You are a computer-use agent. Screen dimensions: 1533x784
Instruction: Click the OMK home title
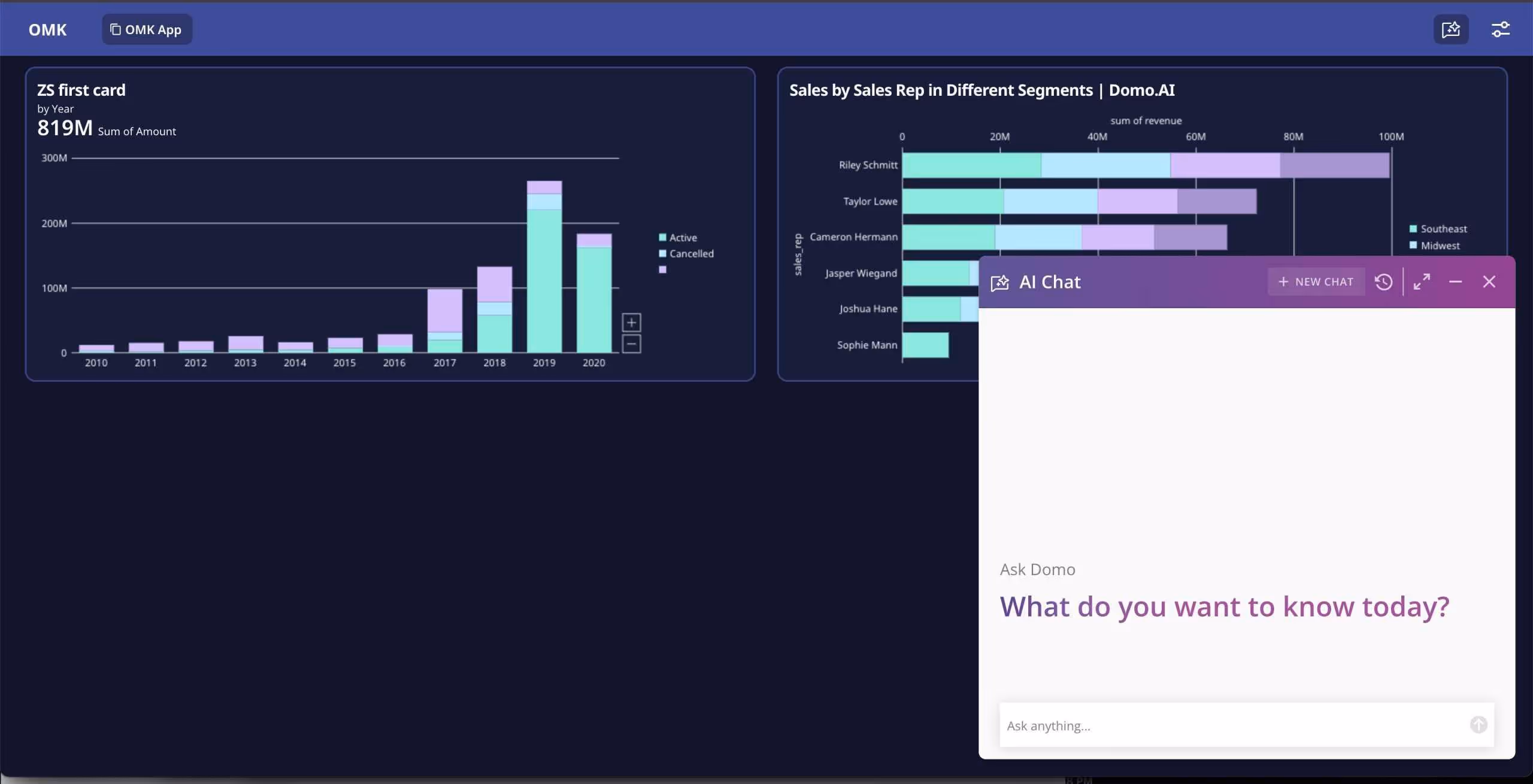pyautogui.click(x=48, y=30)
